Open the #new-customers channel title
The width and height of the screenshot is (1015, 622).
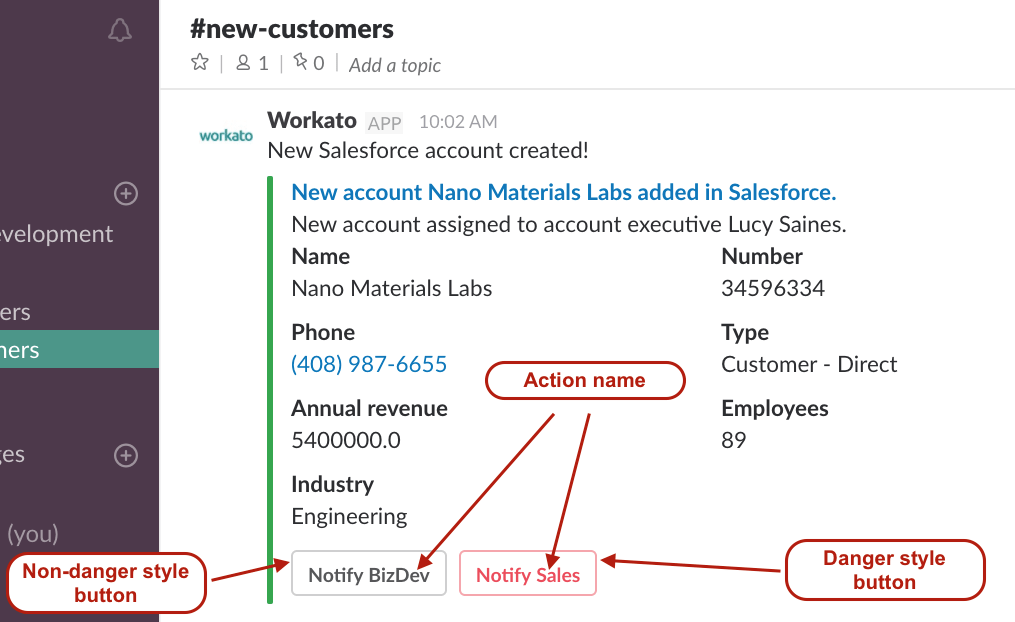click(291, 29)
